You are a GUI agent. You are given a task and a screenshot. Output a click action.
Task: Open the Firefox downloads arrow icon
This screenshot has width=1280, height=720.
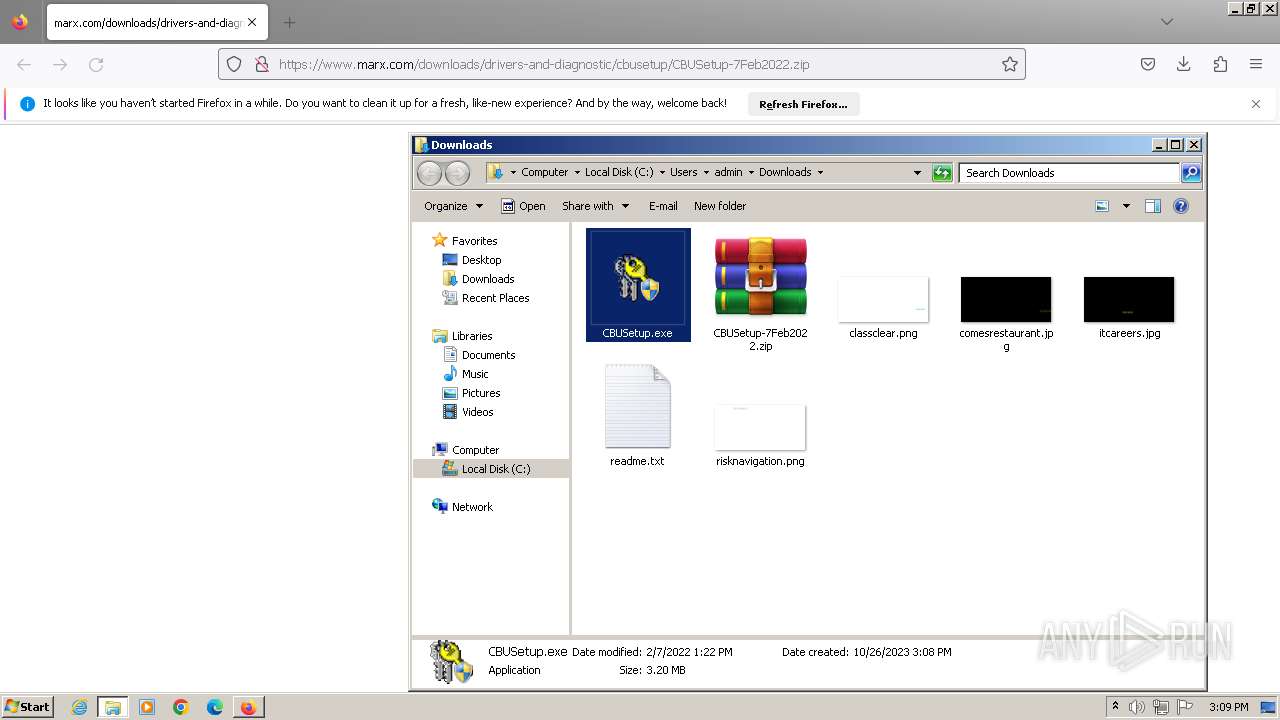[x=1184, y=64]
